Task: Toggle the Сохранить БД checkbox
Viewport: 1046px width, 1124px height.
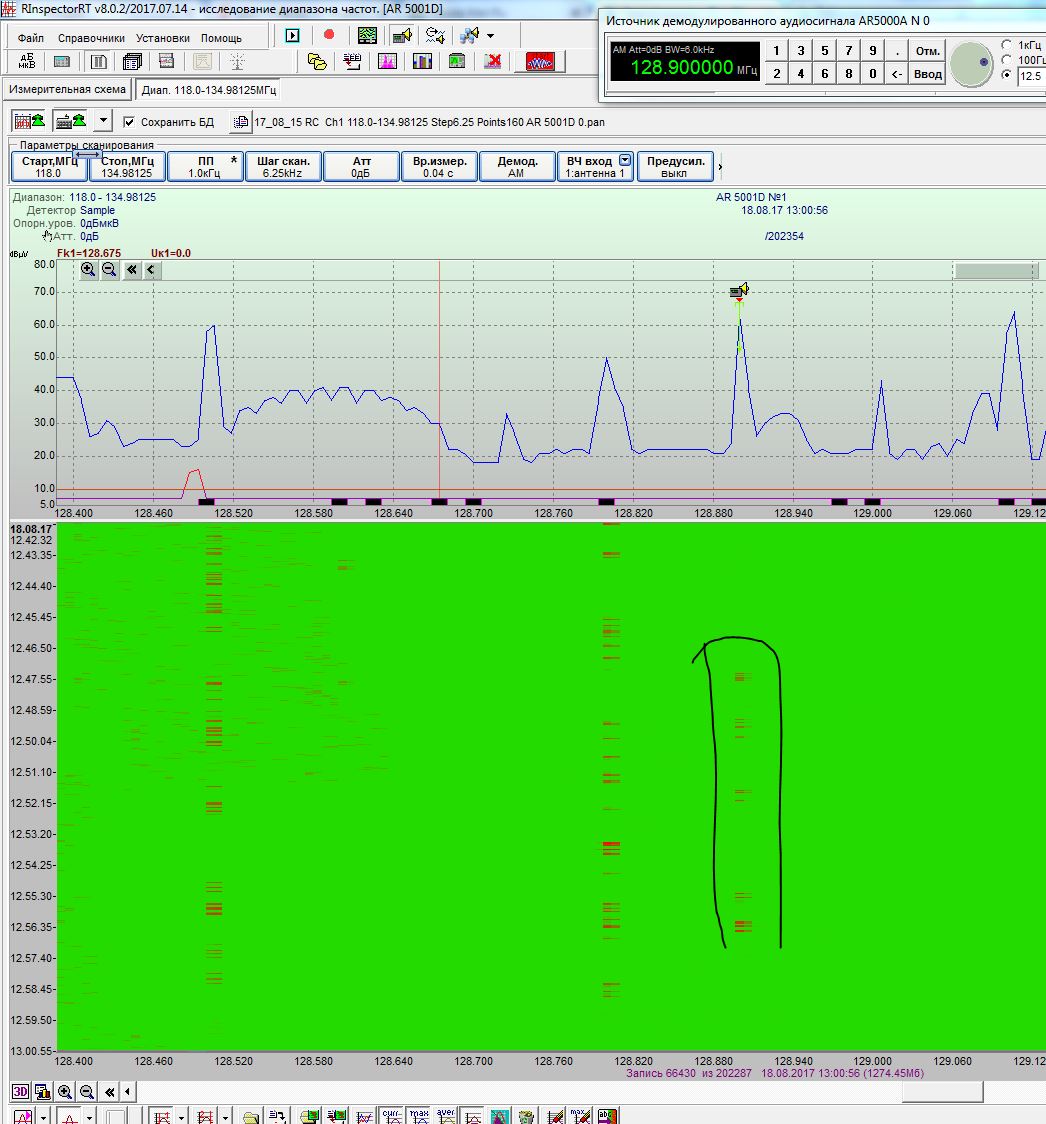Action: pos(128,122)
